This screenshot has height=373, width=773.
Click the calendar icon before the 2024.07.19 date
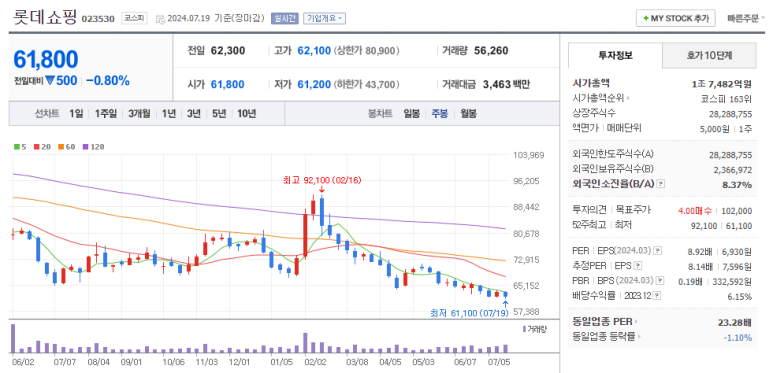click(x=160, y=19)
